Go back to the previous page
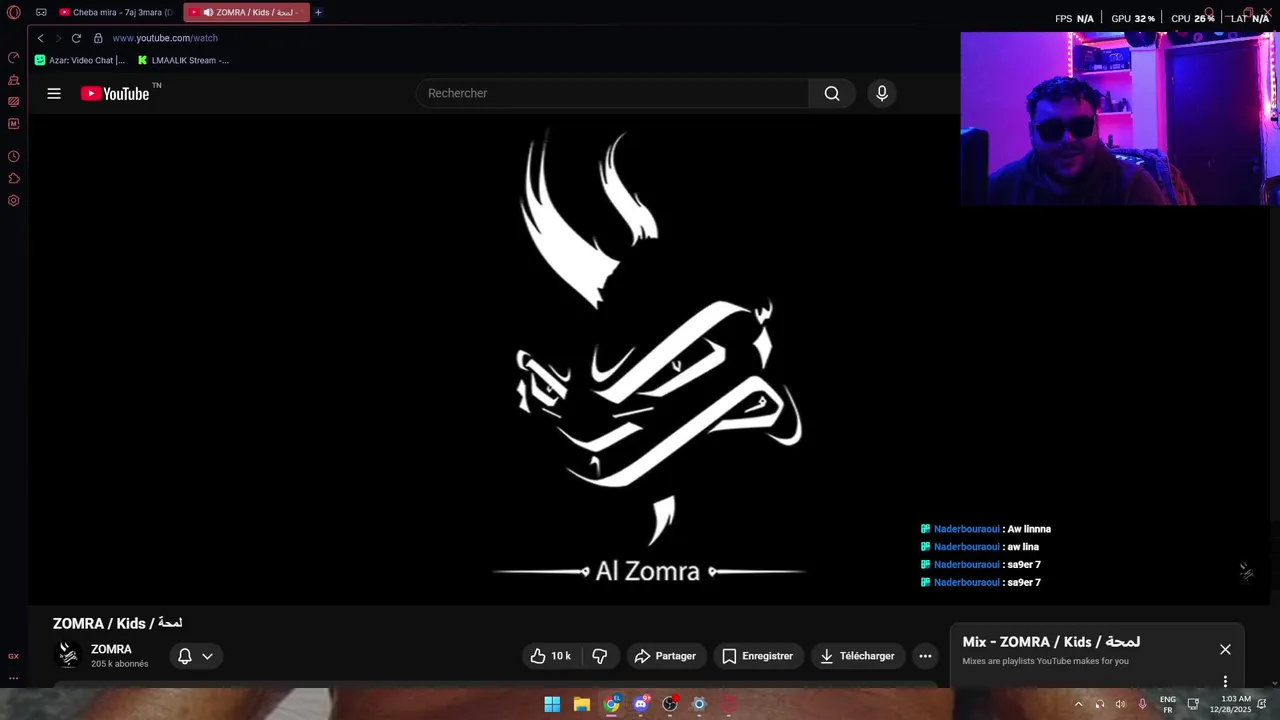The width and height of the screenshot is (1280, 720). (x=40, y=38)
